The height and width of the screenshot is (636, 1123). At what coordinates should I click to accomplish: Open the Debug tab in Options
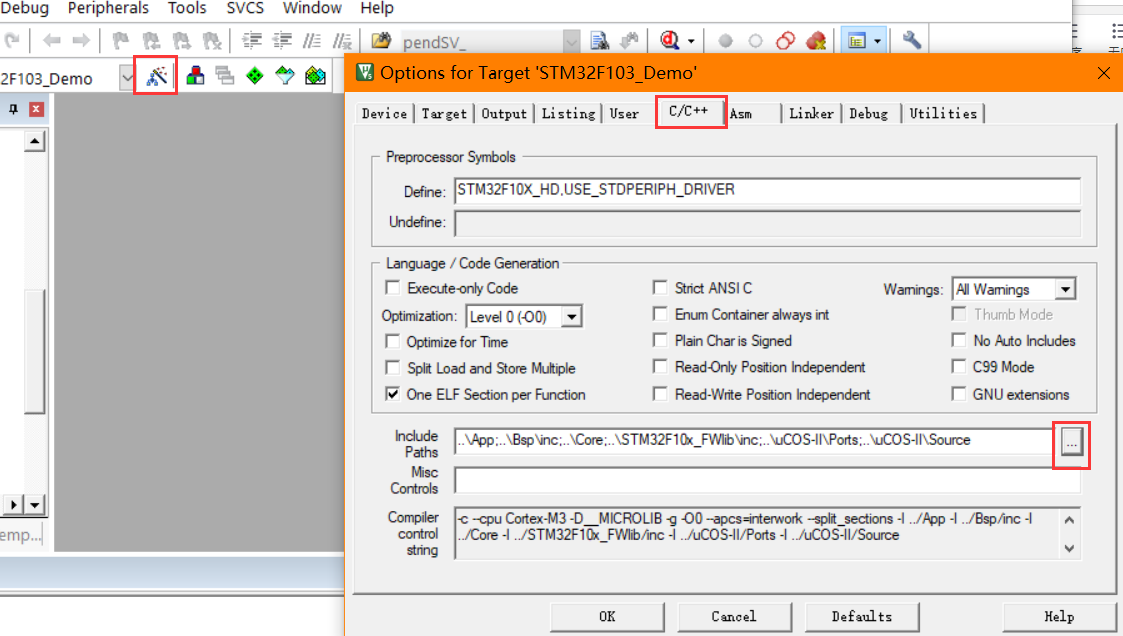pyautogui.click(x=869, y=113)
